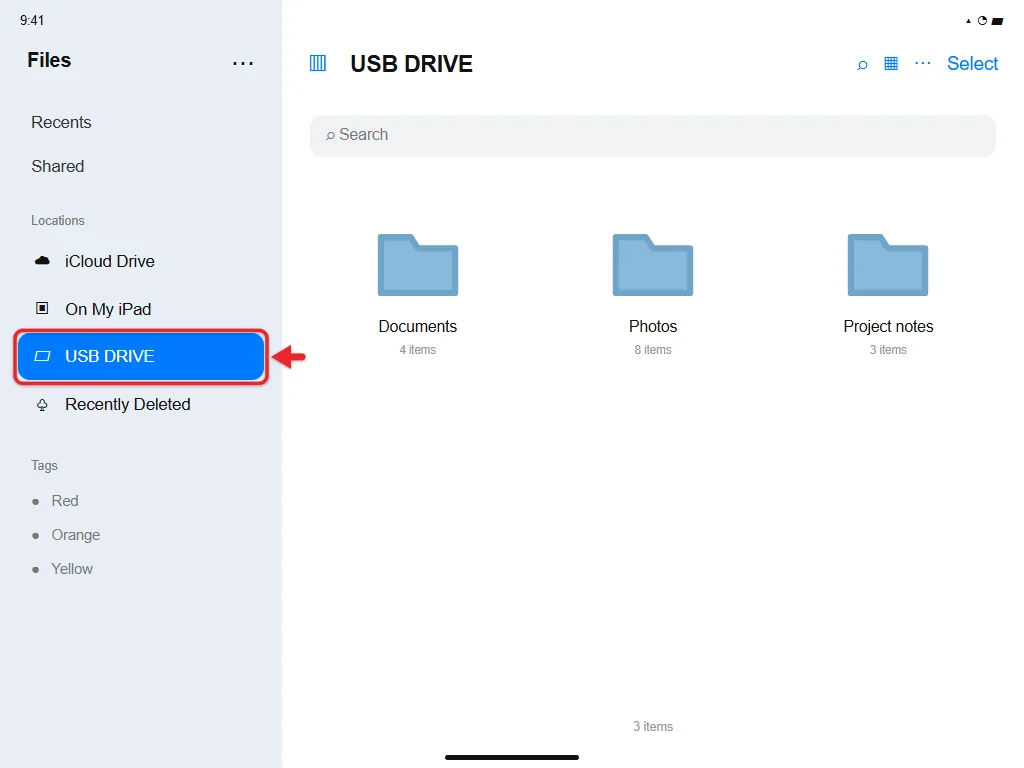Click the Photos folder name
The height and width of the screenshot is (768, 1024).
tap(653, 326)
